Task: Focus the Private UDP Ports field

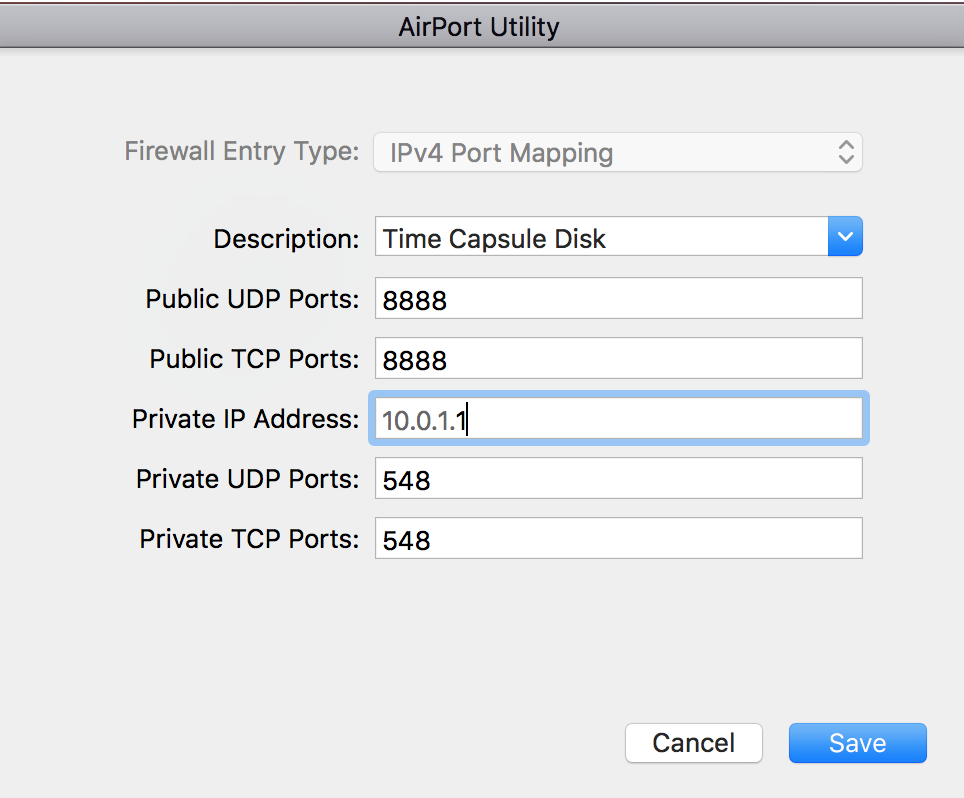Action: click(x=618, y=479)
